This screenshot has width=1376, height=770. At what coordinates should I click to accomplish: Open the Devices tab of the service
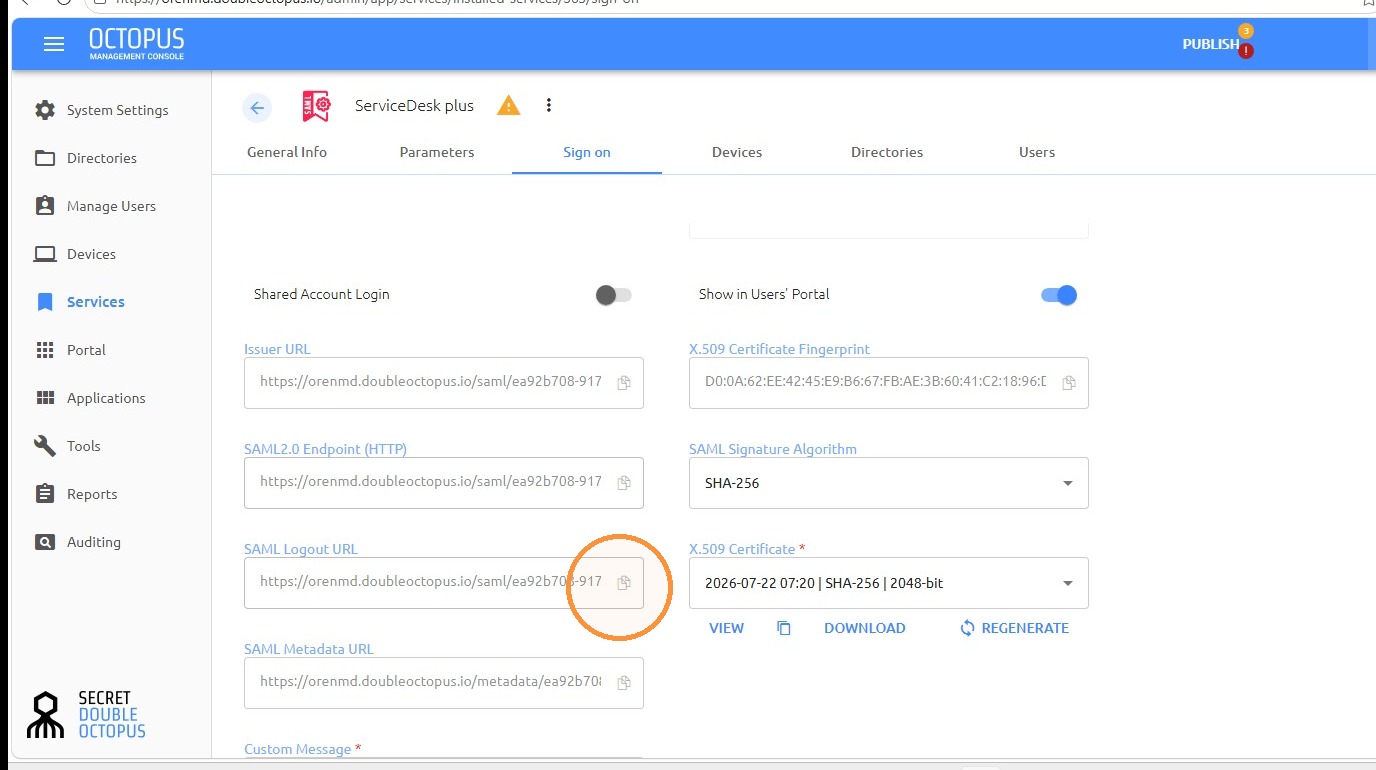[737, 152]
